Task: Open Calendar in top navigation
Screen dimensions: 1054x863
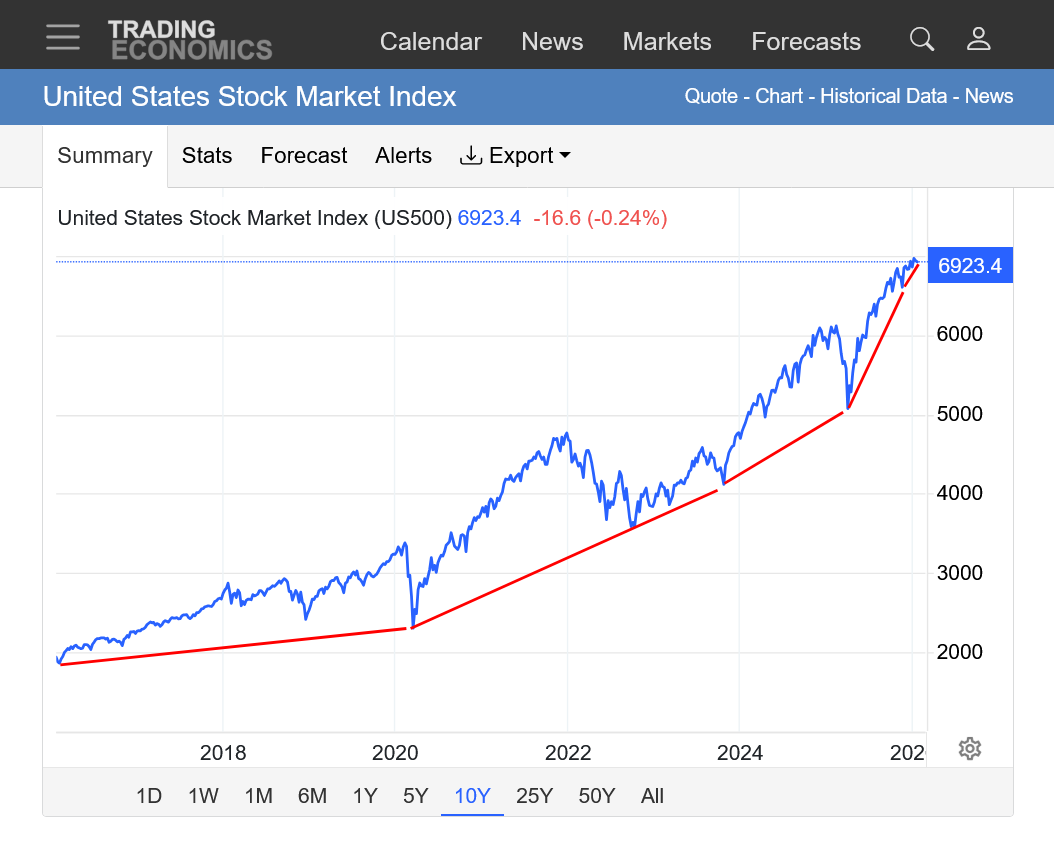Action: 431,42
